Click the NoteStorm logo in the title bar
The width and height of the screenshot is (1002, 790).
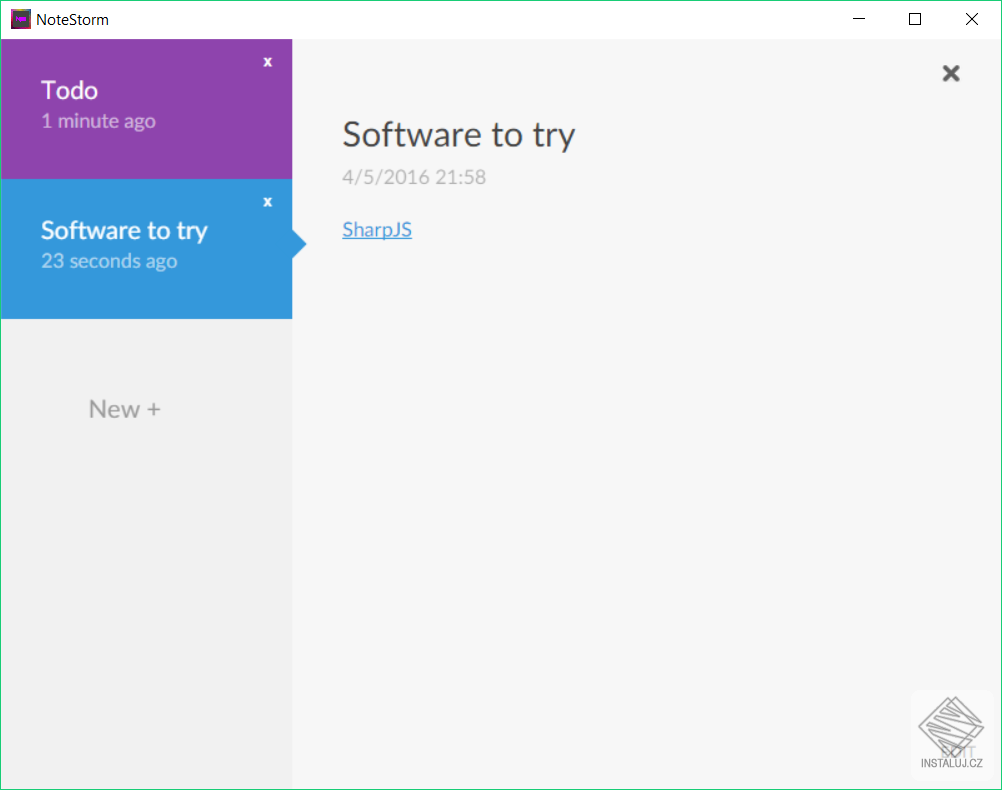pos(19,18)
